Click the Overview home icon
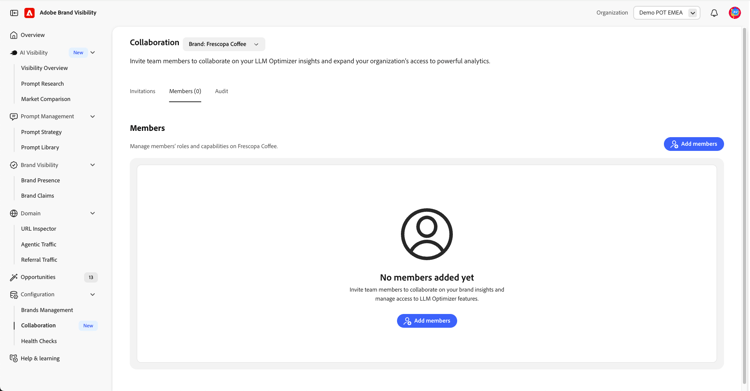 [13, 35]
